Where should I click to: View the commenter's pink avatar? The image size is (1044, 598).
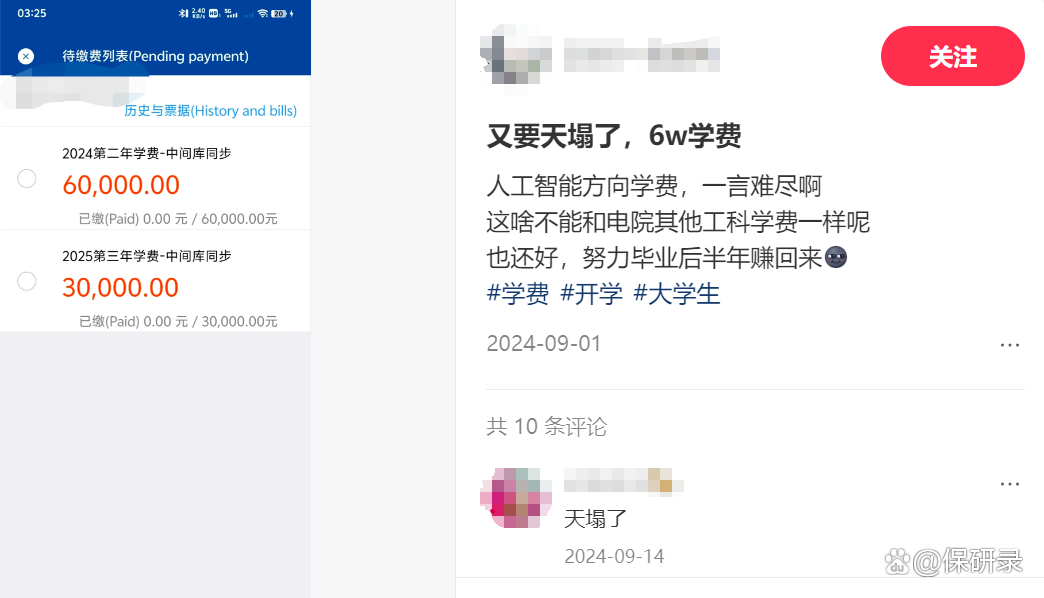point(516,498)
